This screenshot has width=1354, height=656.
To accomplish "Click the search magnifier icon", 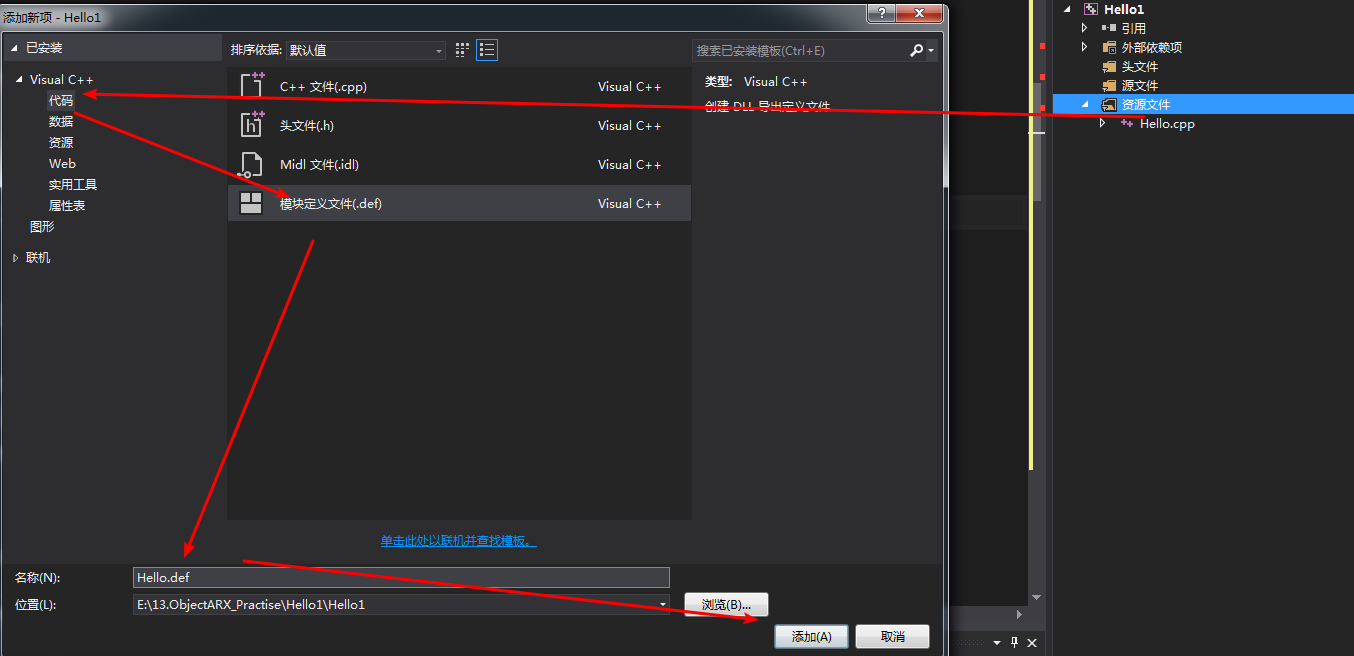I will point(916,49).
